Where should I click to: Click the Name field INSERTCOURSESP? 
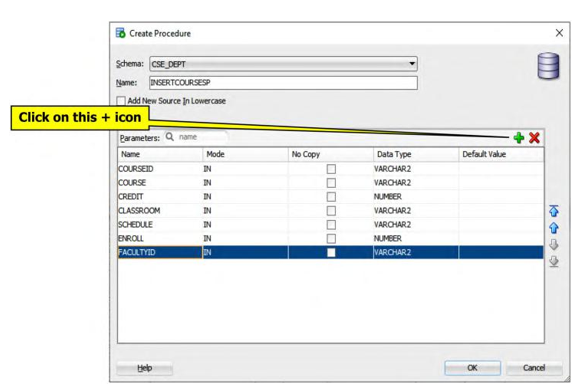(283, 83)
